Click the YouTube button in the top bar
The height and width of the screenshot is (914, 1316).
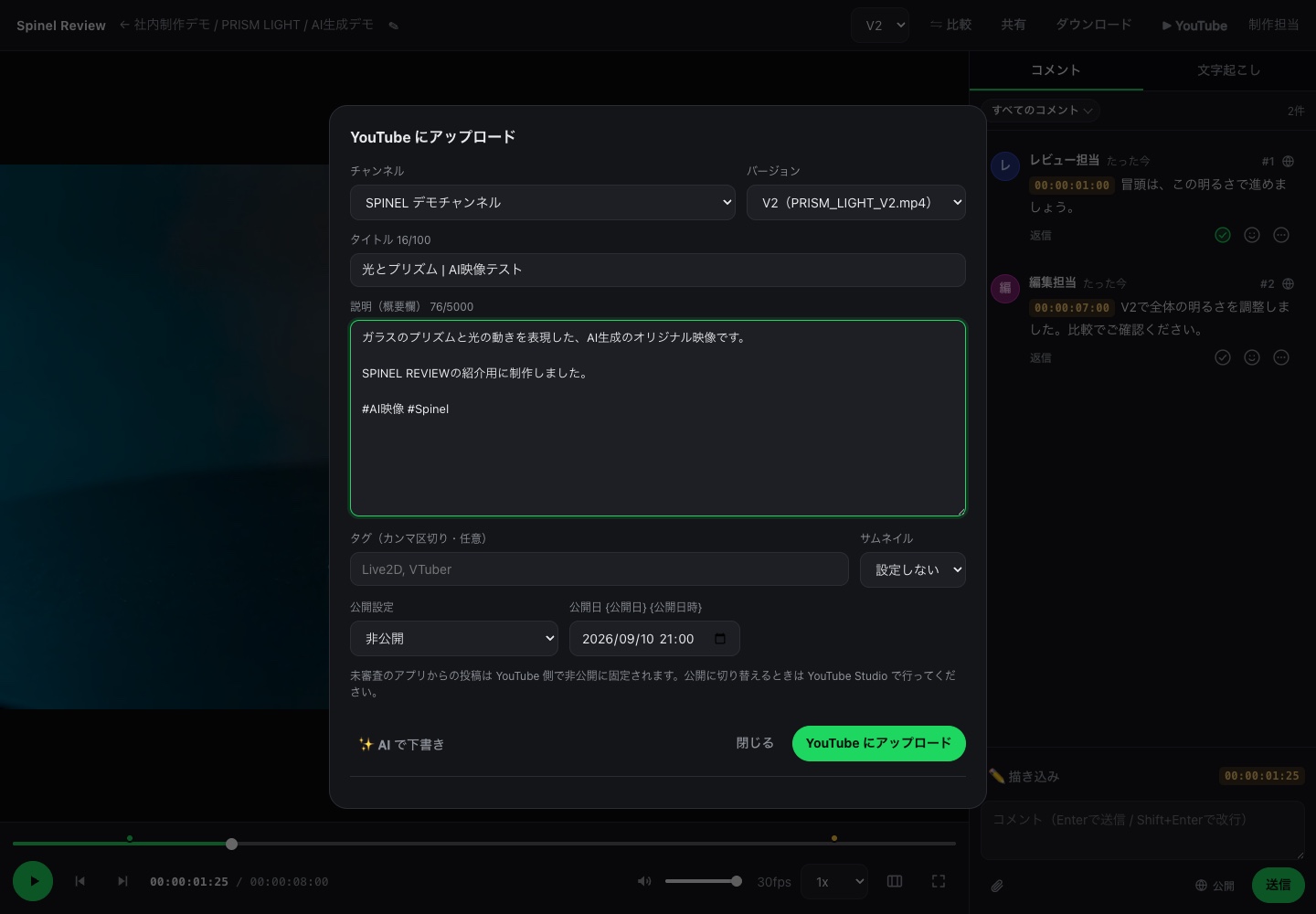[1194, 26]
